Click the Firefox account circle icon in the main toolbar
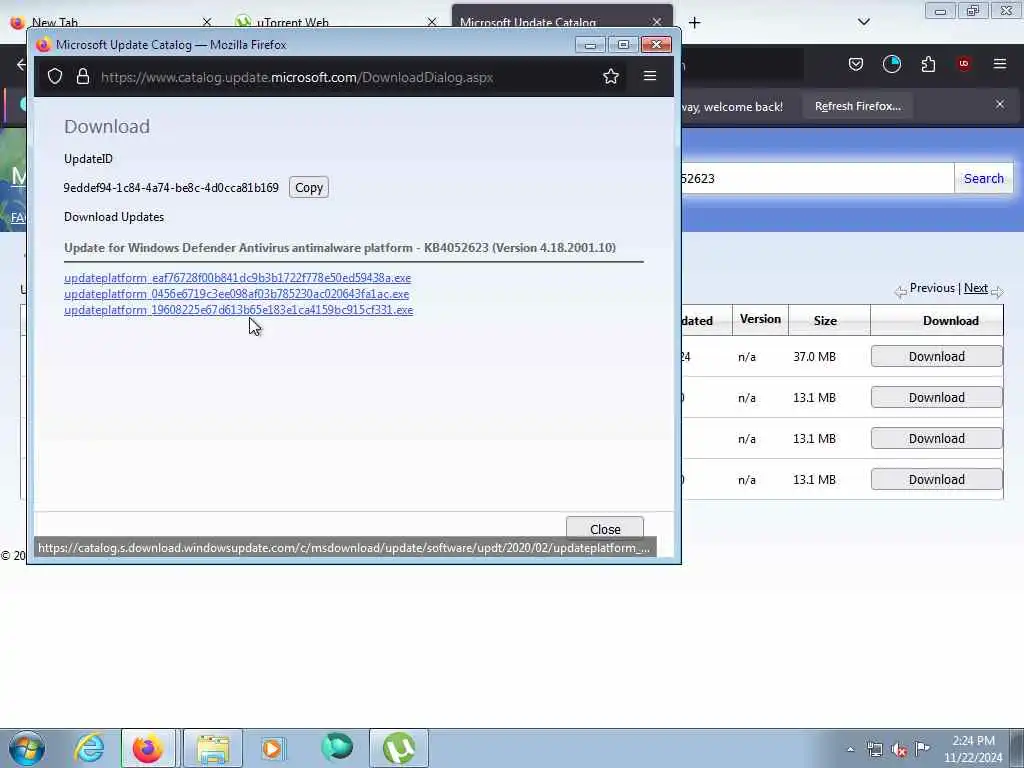 pyautogui.click(x=891, y=64)
